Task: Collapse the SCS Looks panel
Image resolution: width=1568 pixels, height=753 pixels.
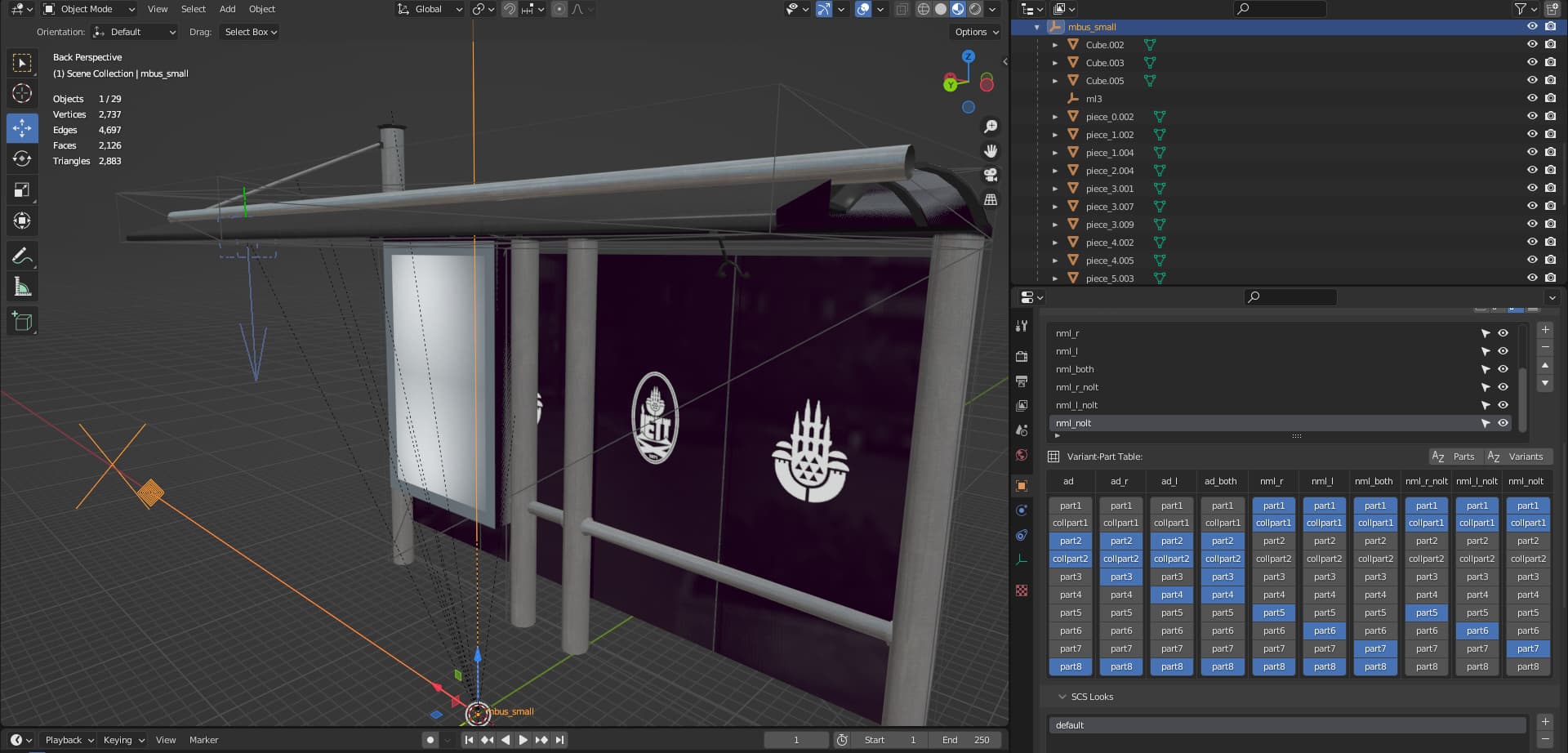Action: tap(1062, 697)
